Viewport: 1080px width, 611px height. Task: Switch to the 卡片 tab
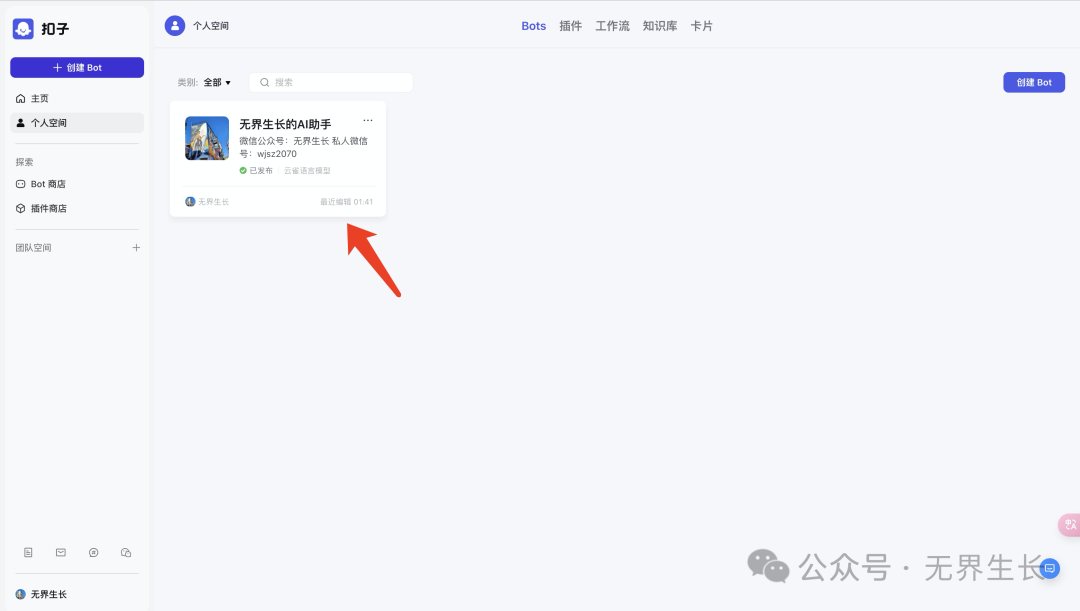pyautogui.click(x=701, y=26)
